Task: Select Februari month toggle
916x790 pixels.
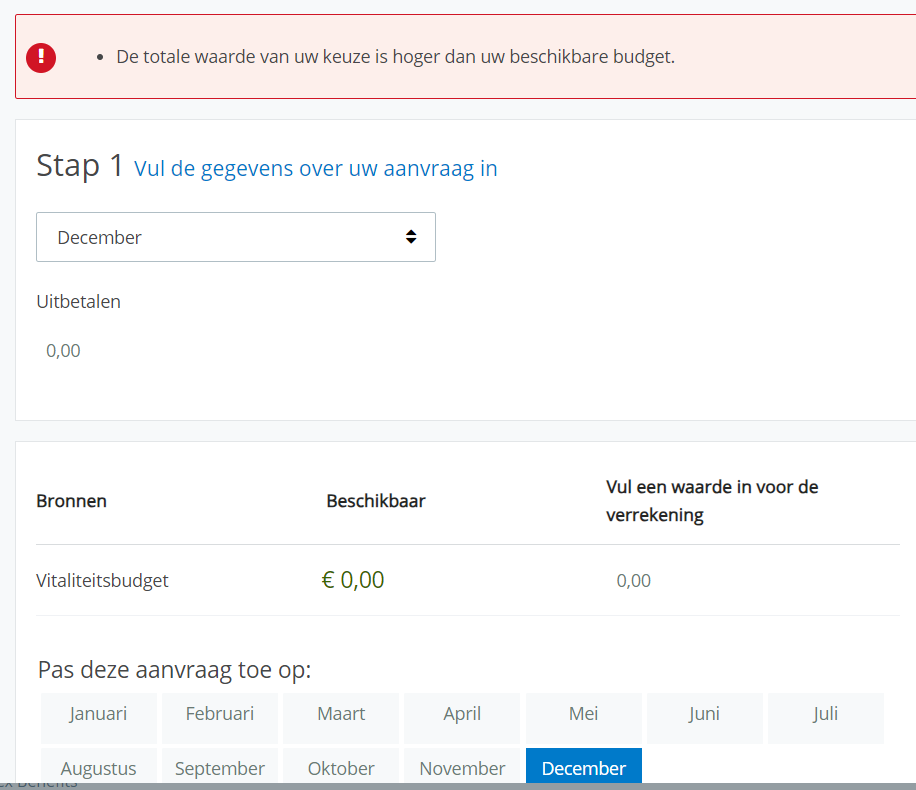Action: pos(220,714)
